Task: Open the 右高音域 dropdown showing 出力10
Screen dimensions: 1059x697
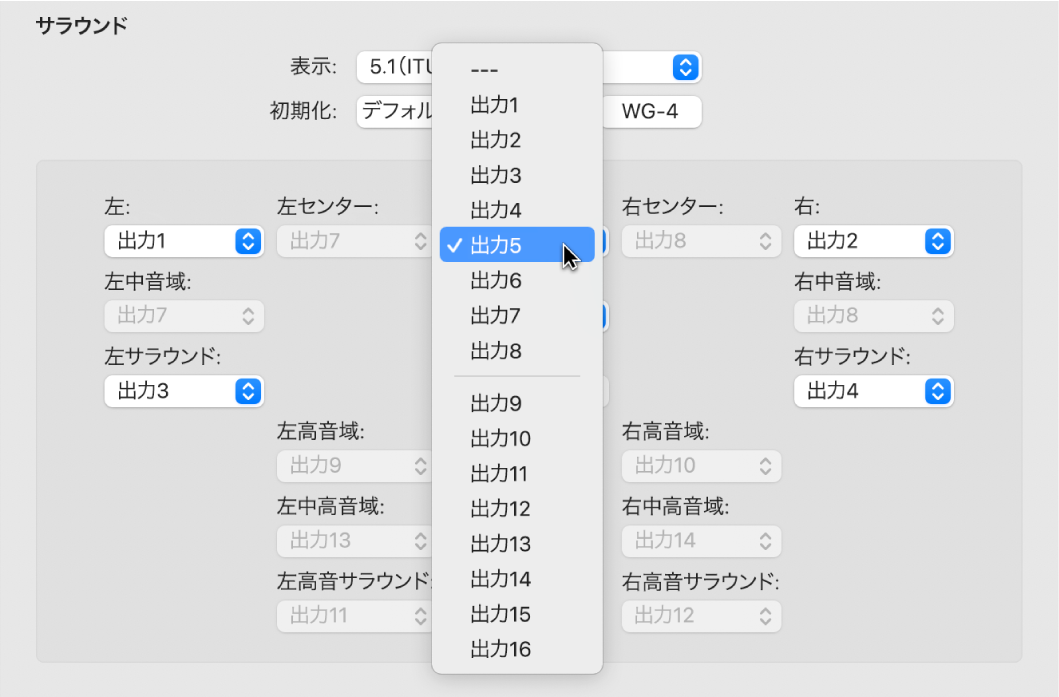Action: click(x=701, y=466)
